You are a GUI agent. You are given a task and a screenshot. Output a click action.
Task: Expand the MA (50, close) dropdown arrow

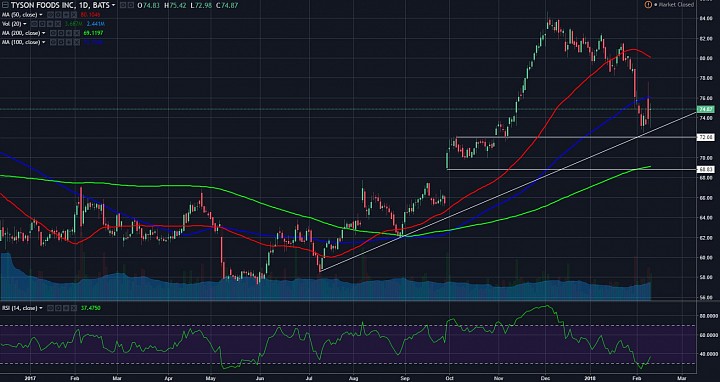41,15
